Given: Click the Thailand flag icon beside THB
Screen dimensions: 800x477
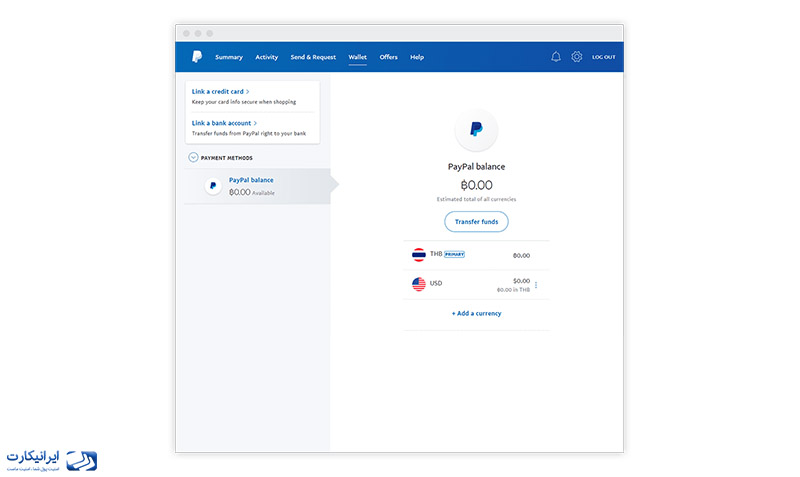Looking at the screenshot, I should coord(419,255).
